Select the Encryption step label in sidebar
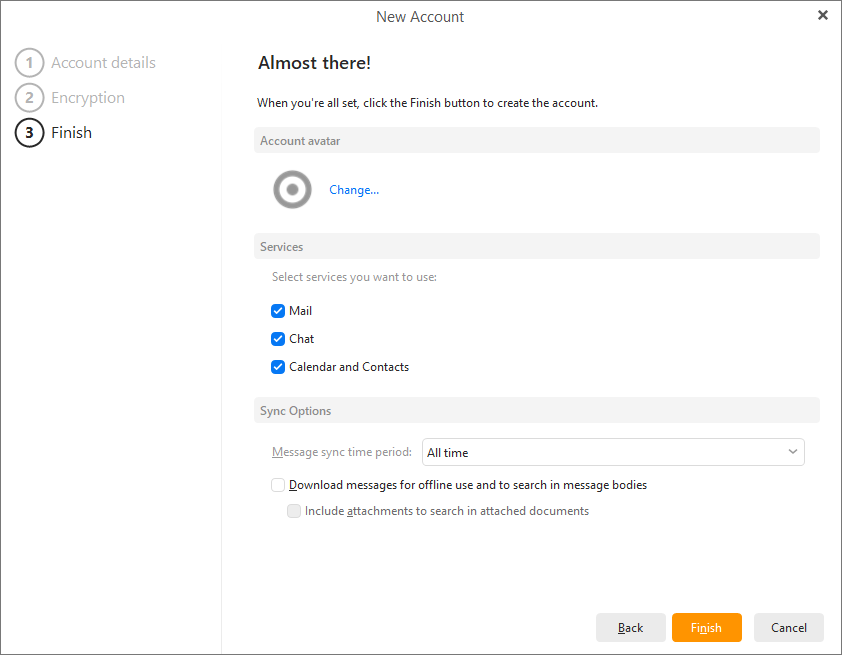This screenshot has width=842, height=655. point(88,98)
